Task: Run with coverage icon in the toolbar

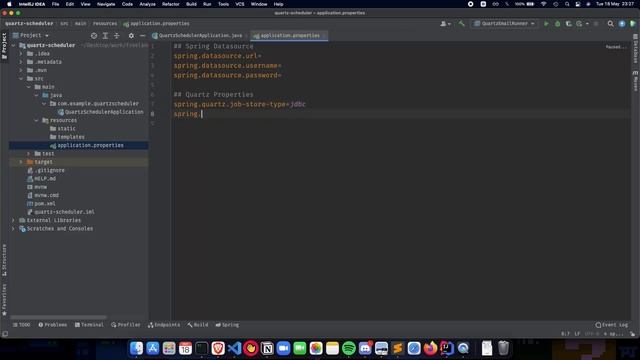Action: [568, 24]
